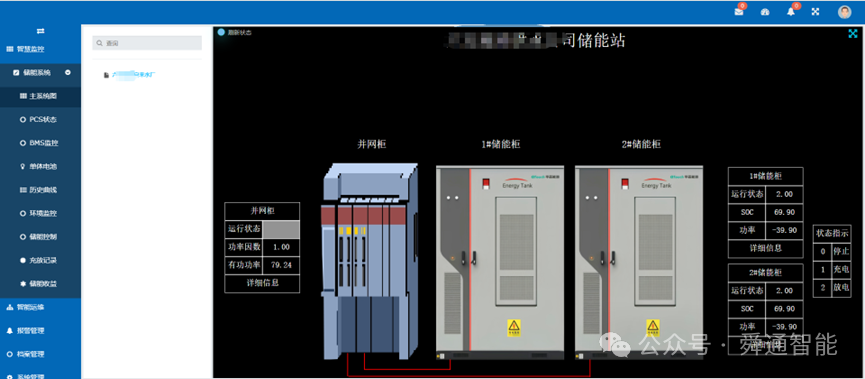This screenshot has width=865, height=379.
Task: Click 详细信息 under 并网柜 table
Action: 262,283
